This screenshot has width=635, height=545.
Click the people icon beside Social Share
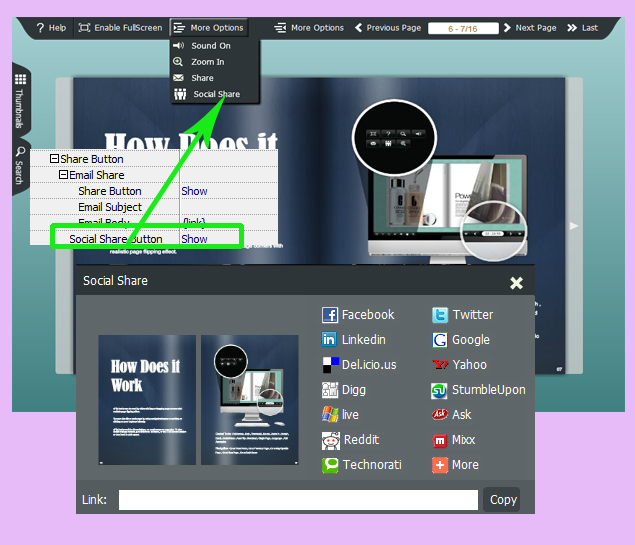180,94
